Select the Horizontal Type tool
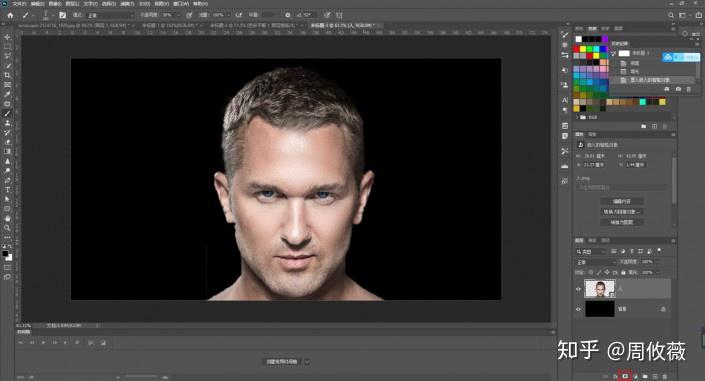Viewport: 705px width, 381px height. (x=7, y=190)
